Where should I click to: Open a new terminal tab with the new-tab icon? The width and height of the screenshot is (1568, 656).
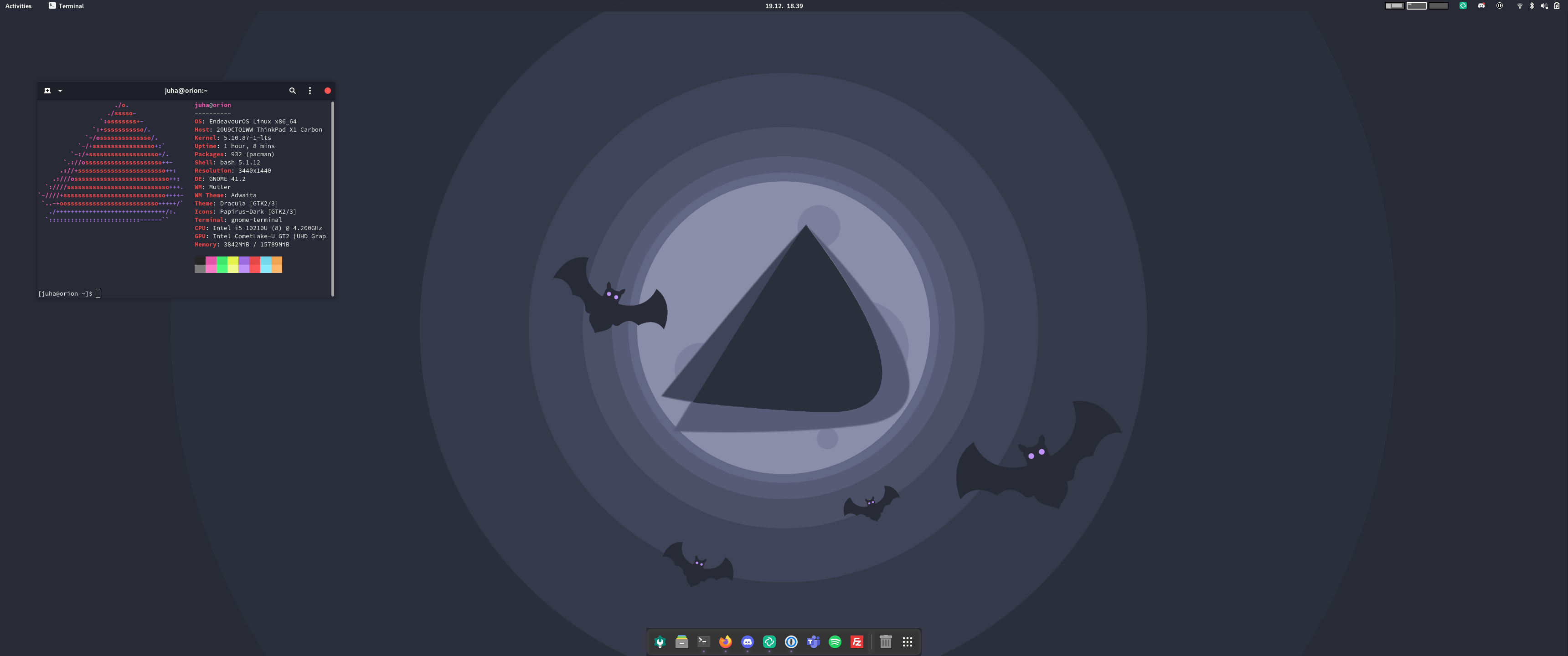point(47,91)
